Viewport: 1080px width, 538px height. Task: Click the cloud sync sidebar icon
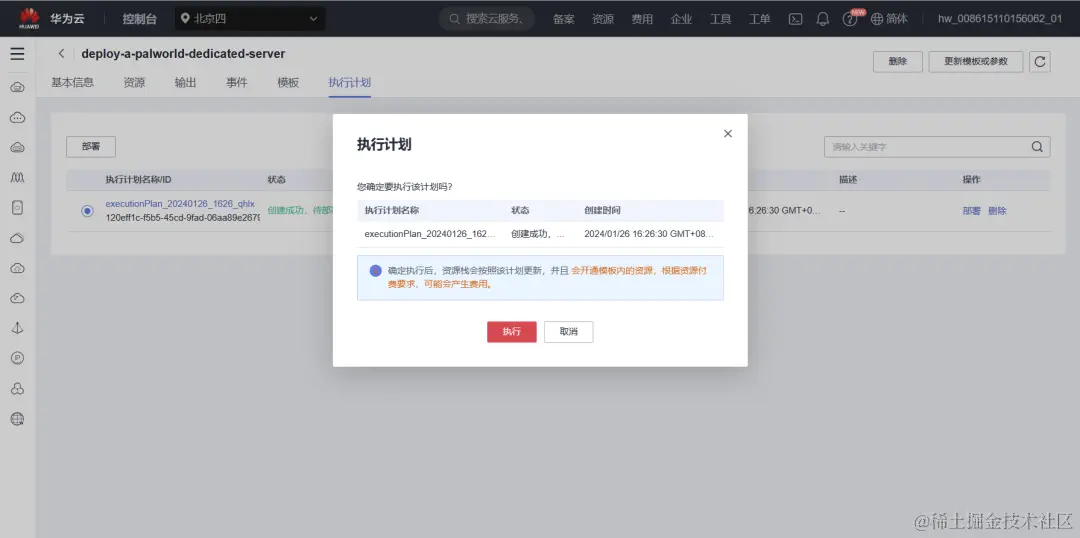[x=17, y=298]
